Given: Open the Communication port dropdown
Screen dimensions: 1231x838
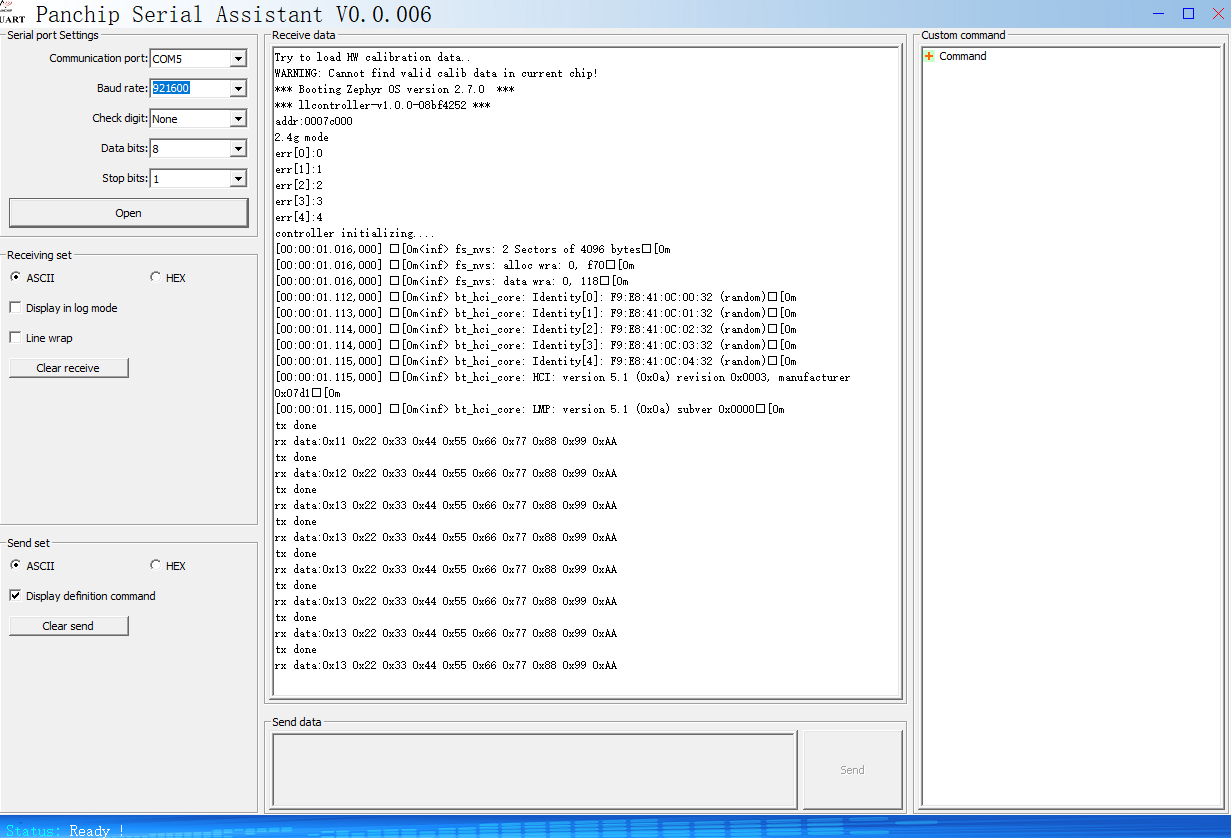Looking at the screenshot, I should 238,59.
